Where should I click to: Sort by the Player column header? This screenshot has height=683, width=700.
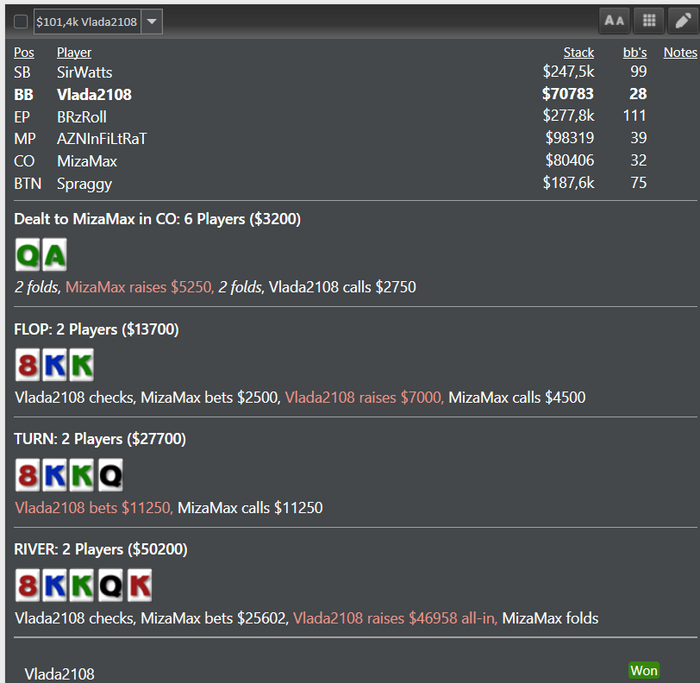pyautogui.click(x=74, y=53)
